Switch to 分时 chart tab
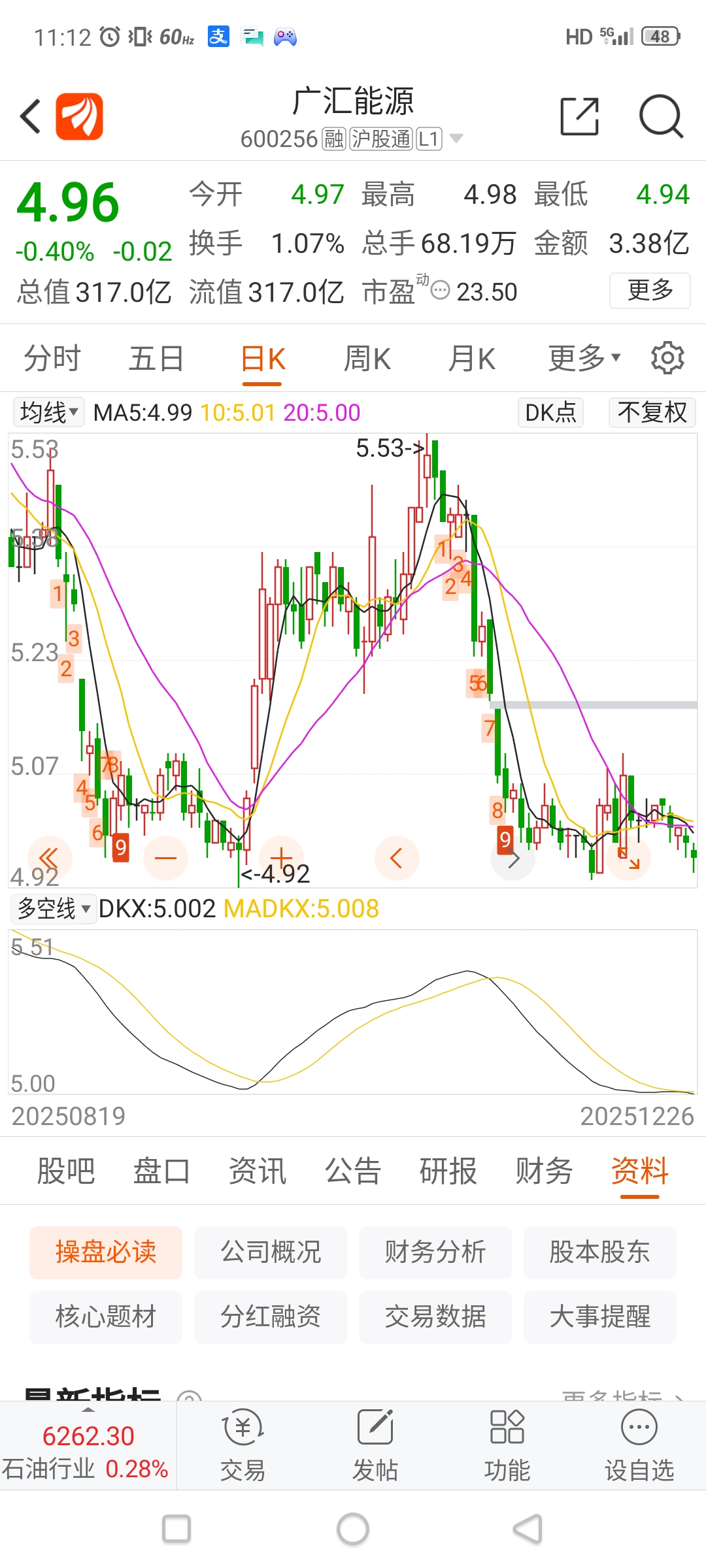The width and height of the screenshot is (706, 1568). point(52,358)
